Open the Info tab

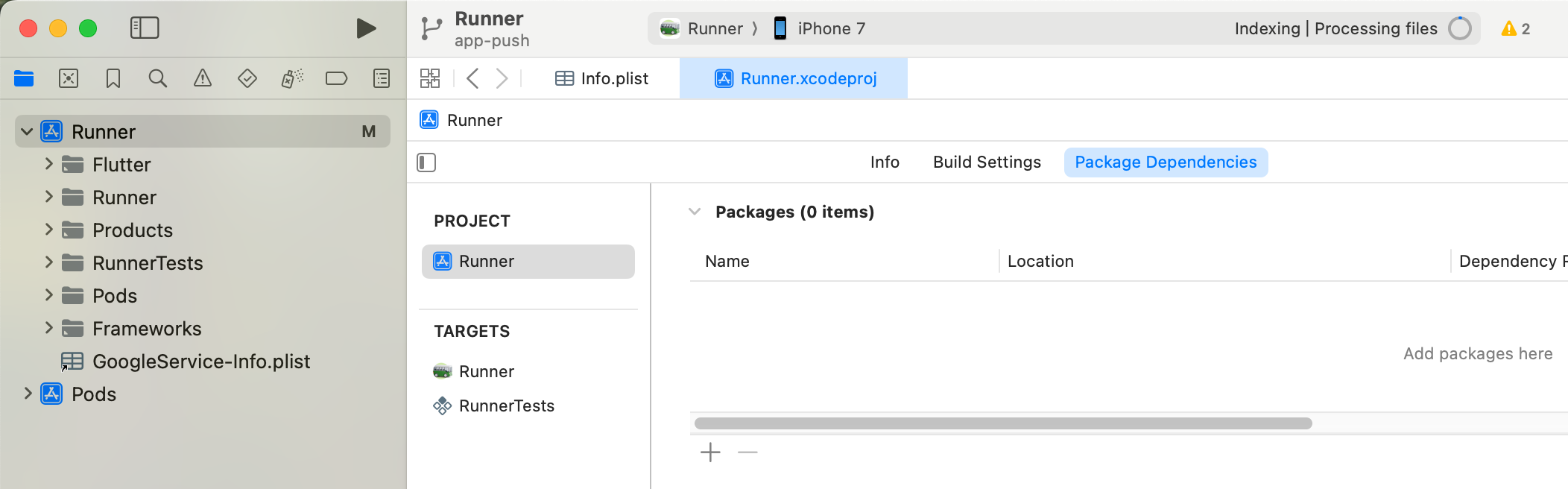coord(885,162)
